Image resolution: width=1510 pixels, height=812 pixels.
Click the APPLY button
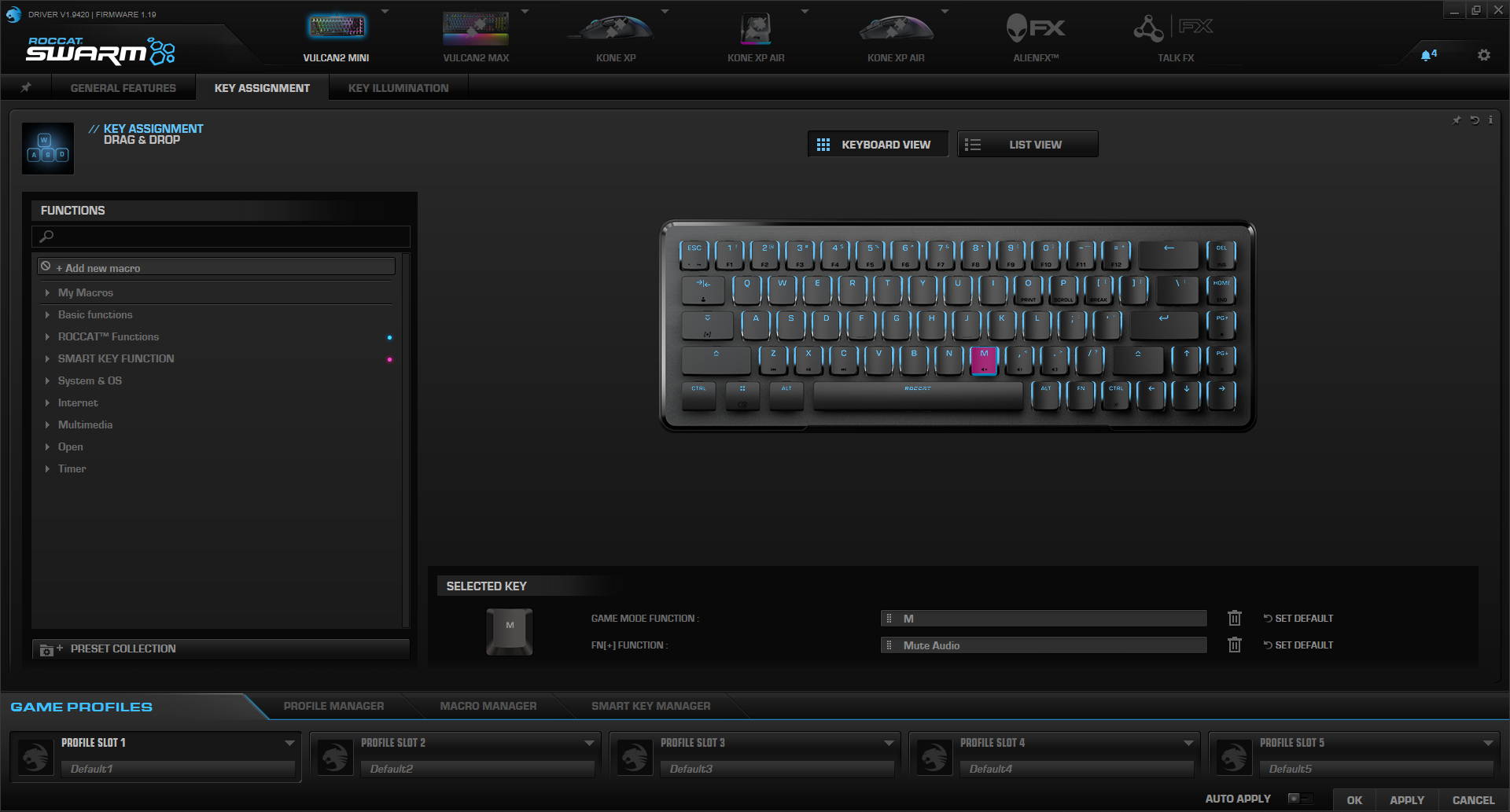(x=1407, y=799)
